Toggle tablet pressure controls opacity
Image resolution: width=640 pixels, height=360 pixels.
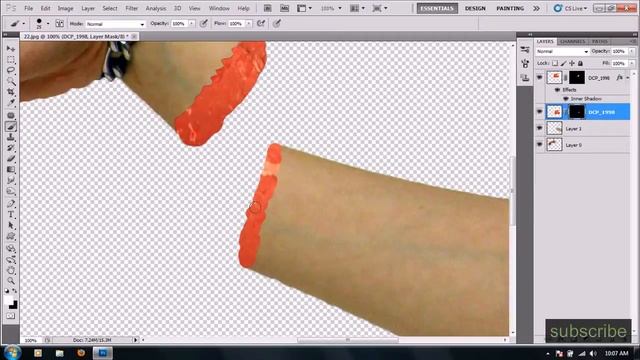point(204,24)
